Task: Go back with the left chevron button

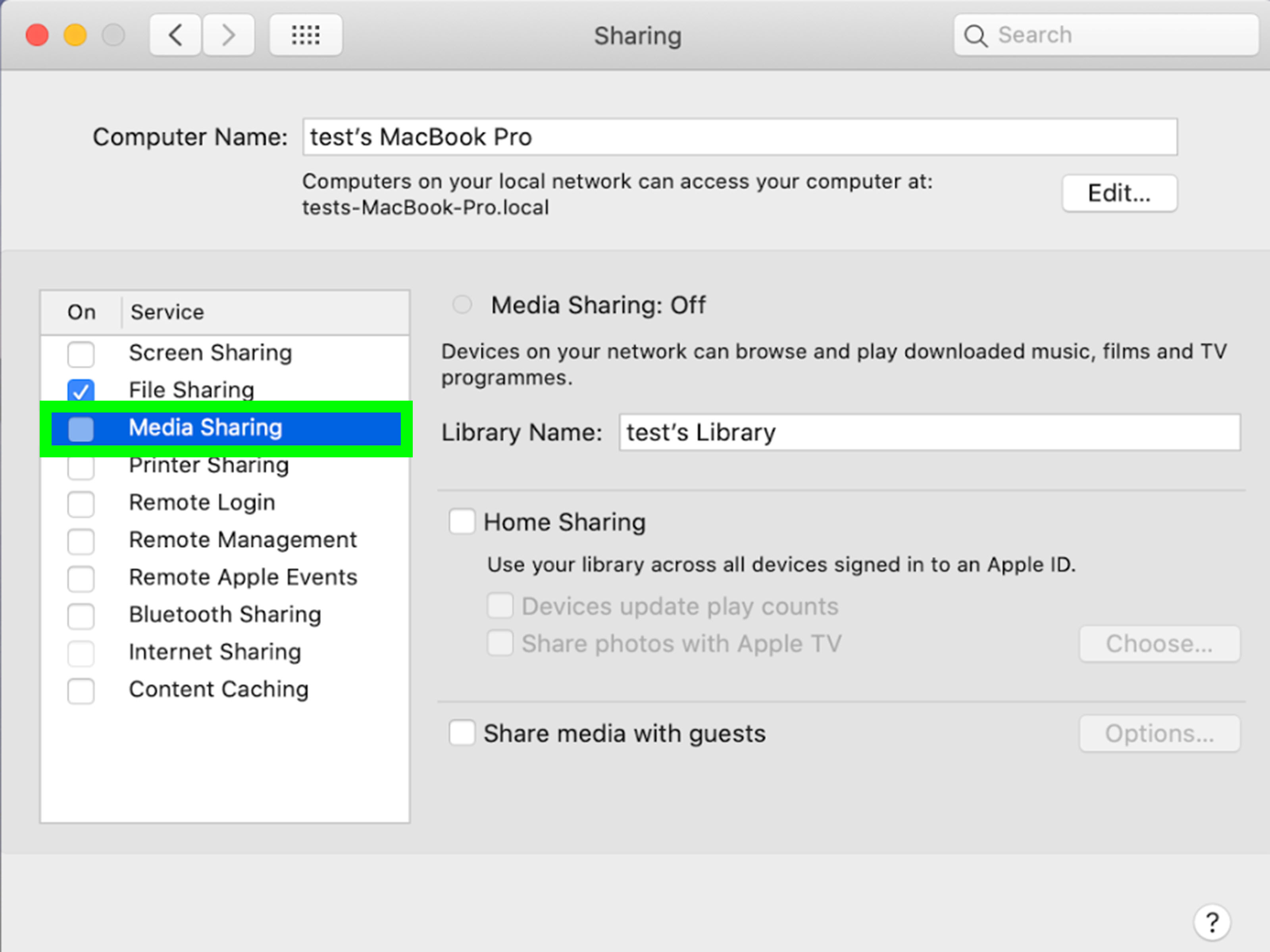Action: coord(176,35)
